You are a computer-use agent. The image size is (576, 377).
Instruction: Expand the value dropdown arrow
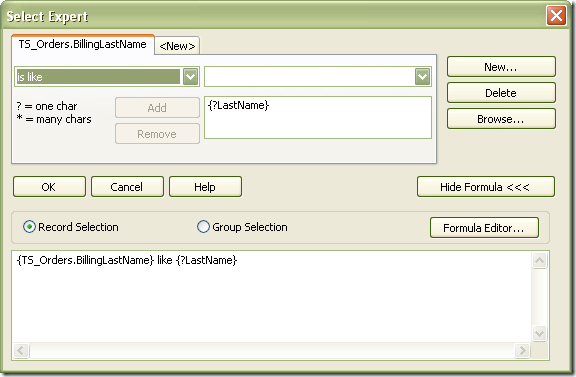(x=422, y=77)
